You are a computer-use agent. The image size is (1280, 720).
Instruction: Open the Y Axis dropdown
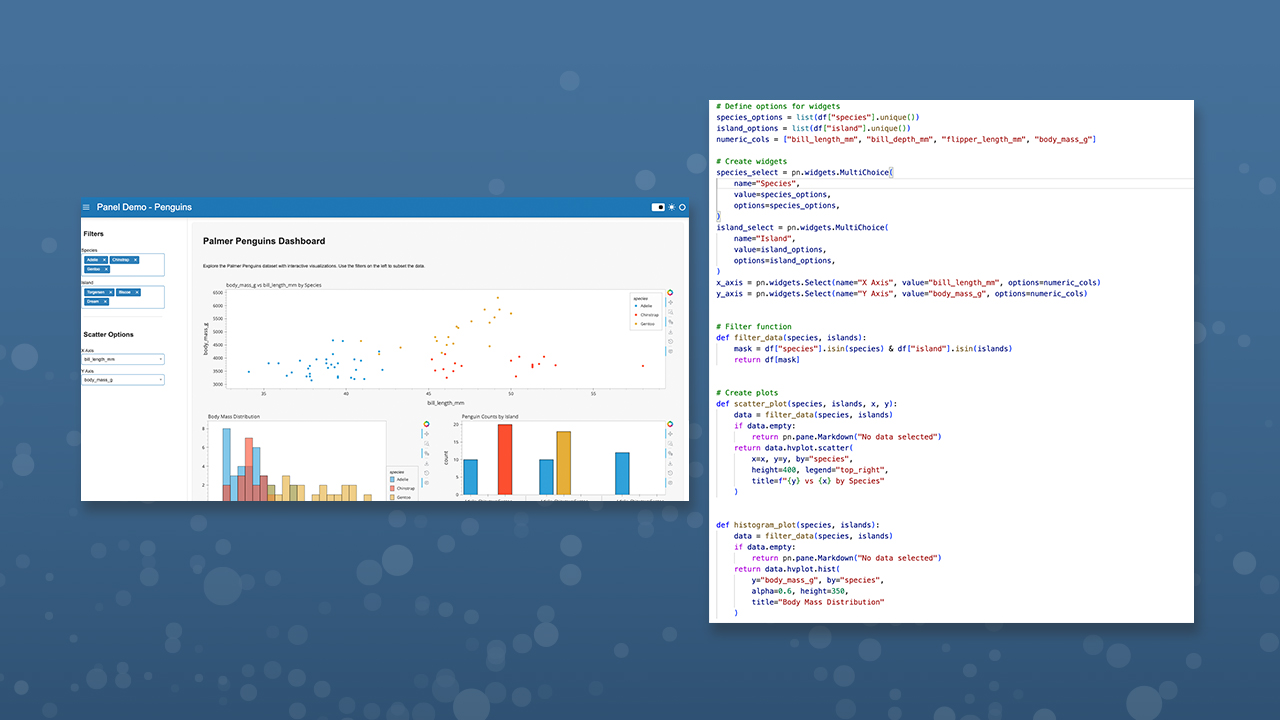pyautogui.click(x=122, y=380)
